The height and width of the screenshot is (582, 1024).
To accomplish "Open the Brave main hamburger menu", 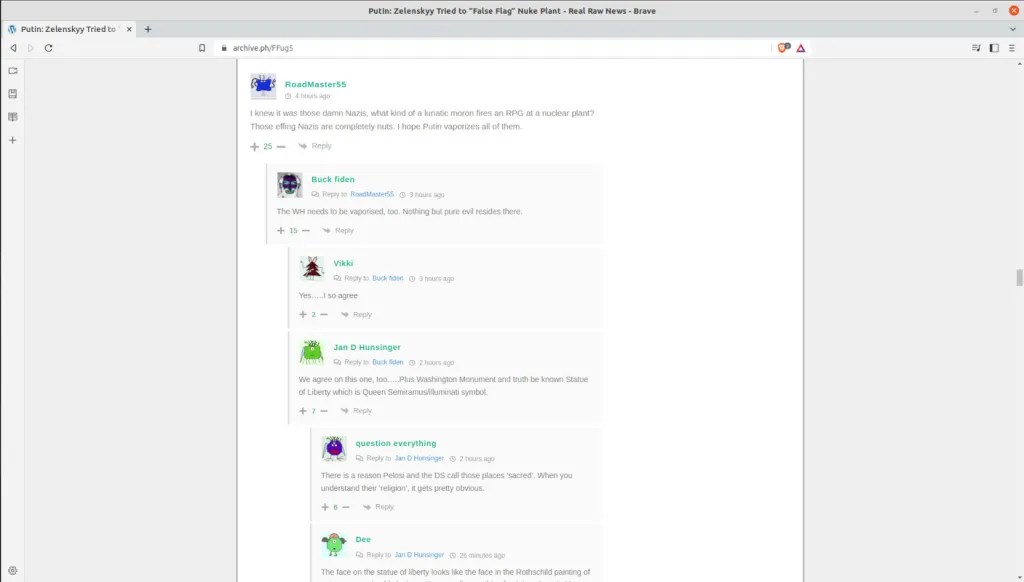I will (x=1011, y=48).
